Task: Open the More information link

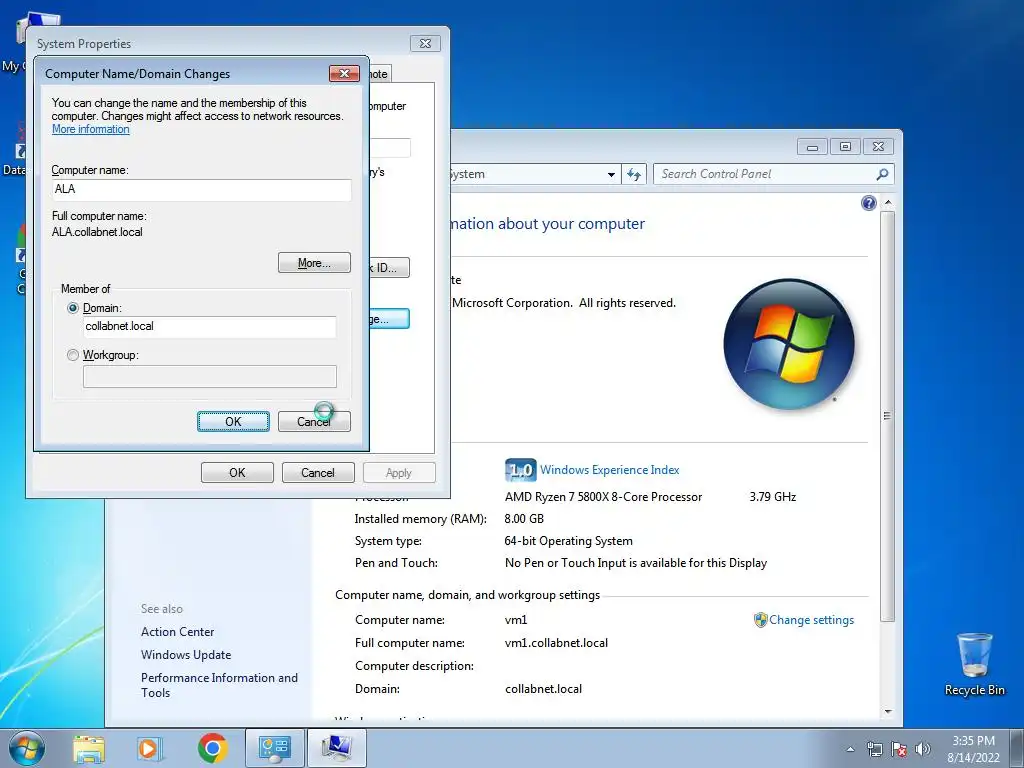Action: [91, 129]
